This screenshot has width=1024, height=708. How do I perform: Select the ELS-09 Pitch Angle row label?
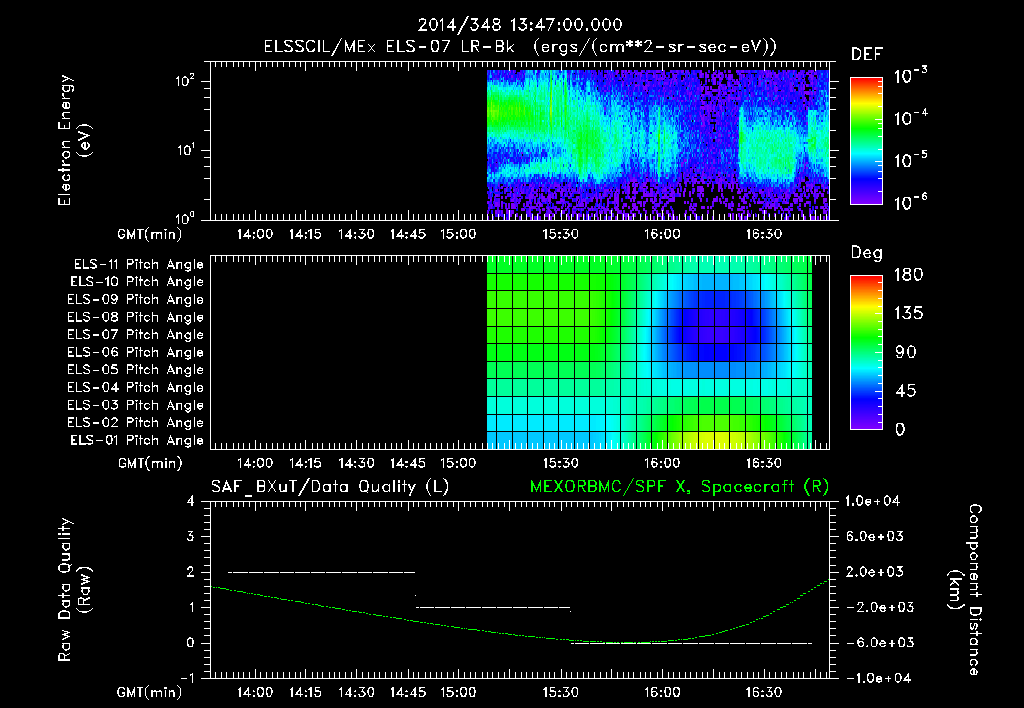[x=136, y=300]
